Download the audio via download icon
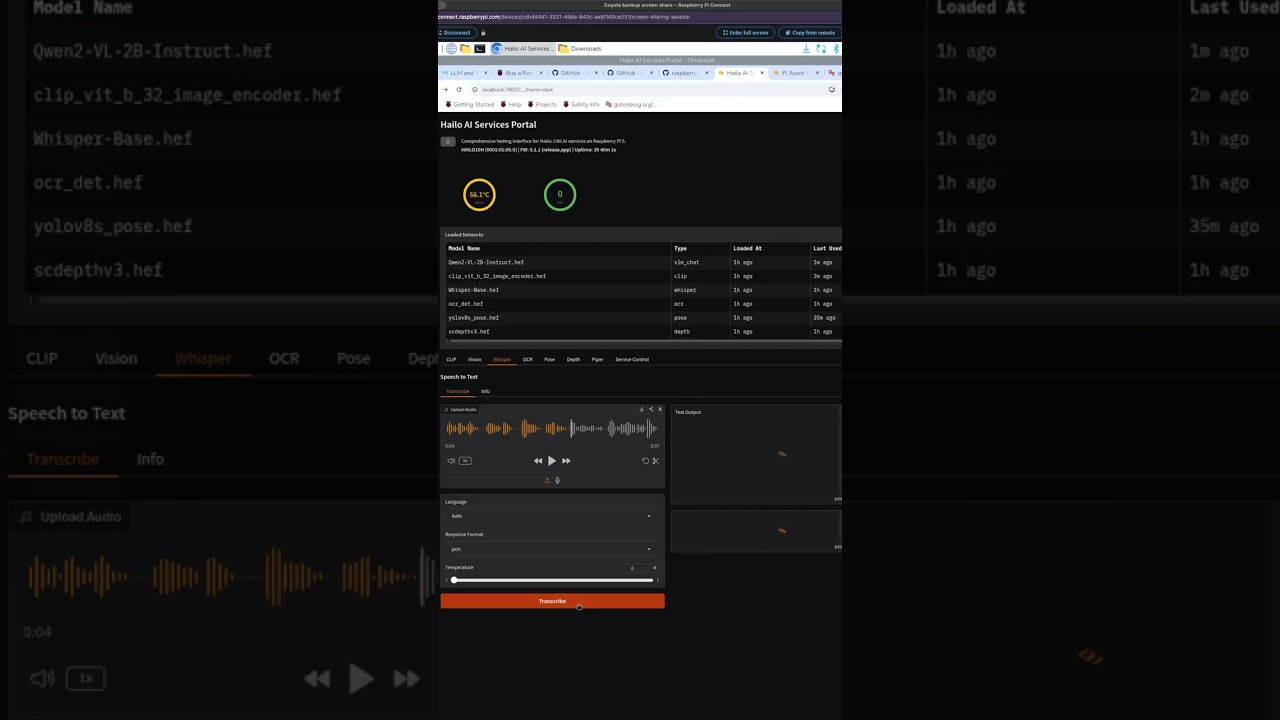 [x=642, y=409]
